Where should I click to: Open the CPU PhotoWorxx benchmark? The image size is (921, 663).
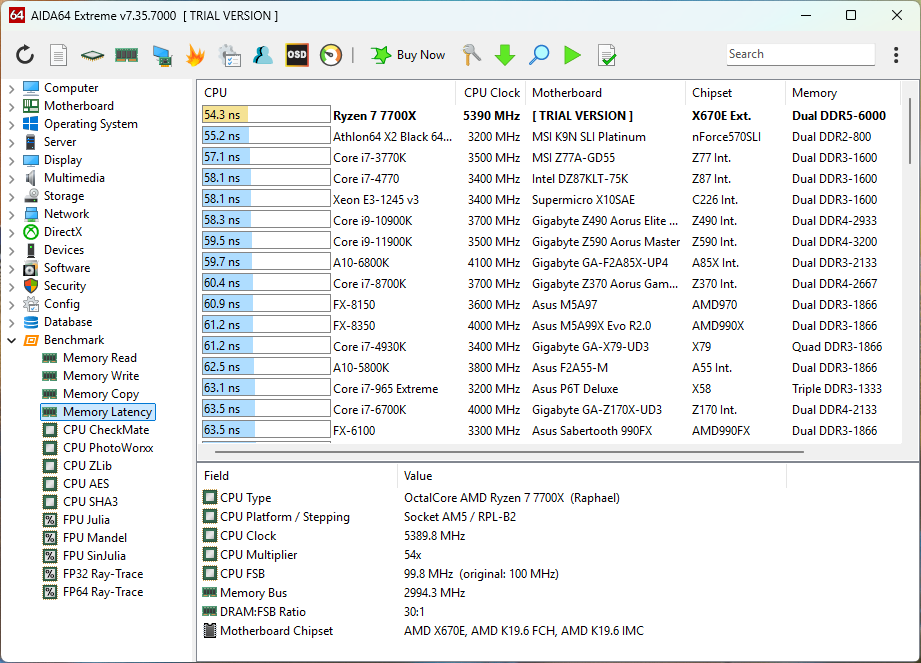[108, 448]
